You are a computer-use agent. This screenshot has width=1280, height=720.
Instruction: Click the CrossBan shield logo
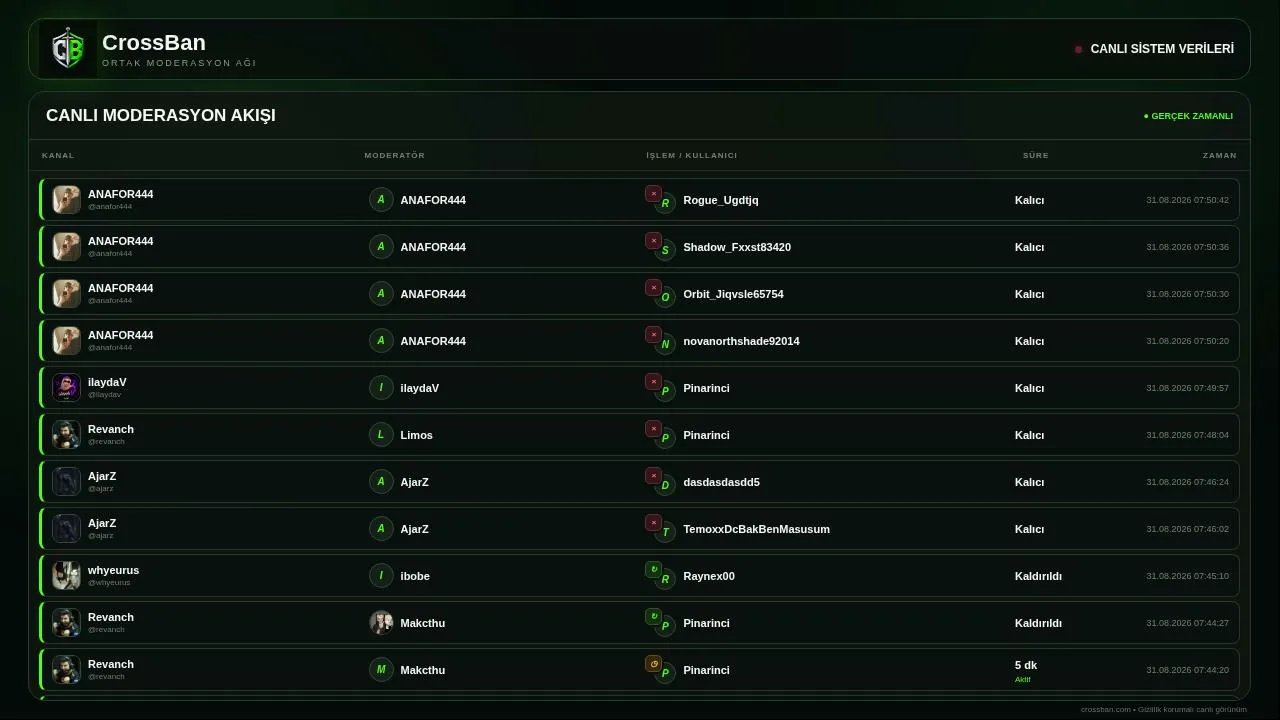(68, 49)
